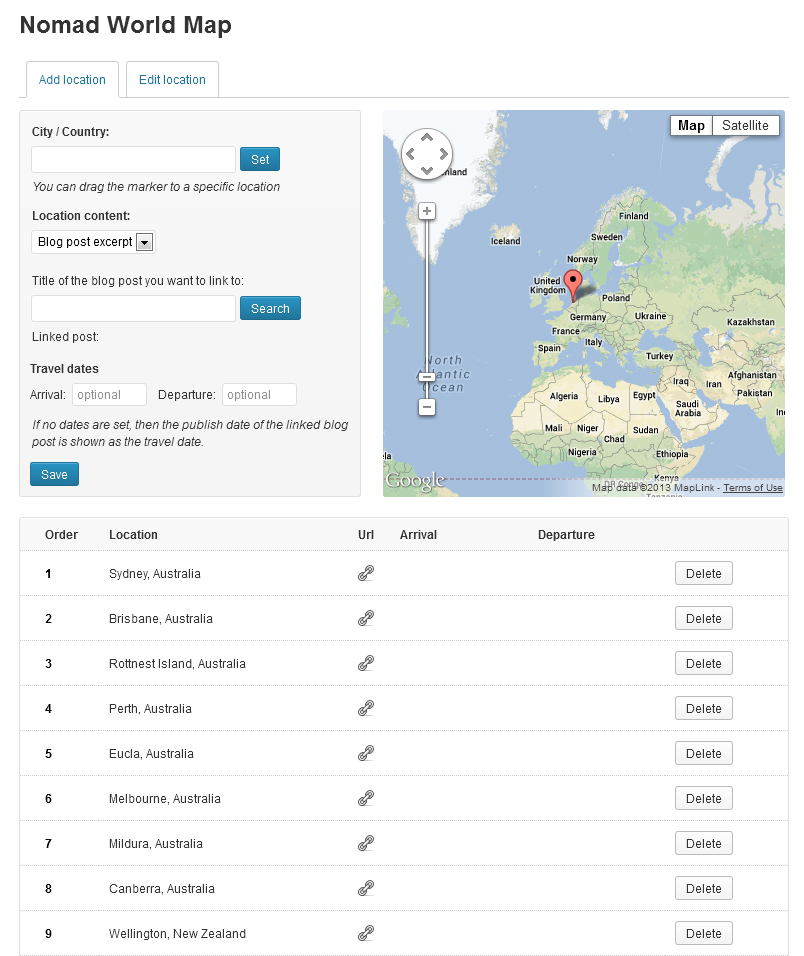Viewport: 804px width, 956px height.
Task: Open the Location content dropdown
Action: point(94,242)
